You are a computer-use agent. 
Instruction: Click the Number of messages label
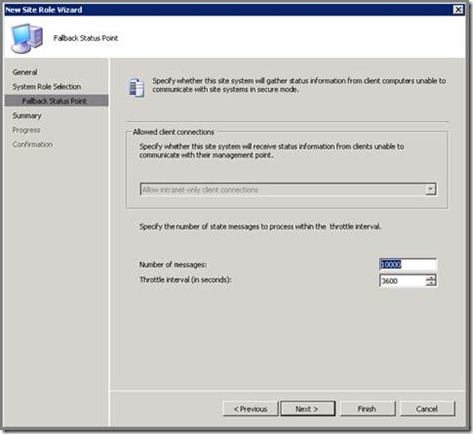point(173,265)
